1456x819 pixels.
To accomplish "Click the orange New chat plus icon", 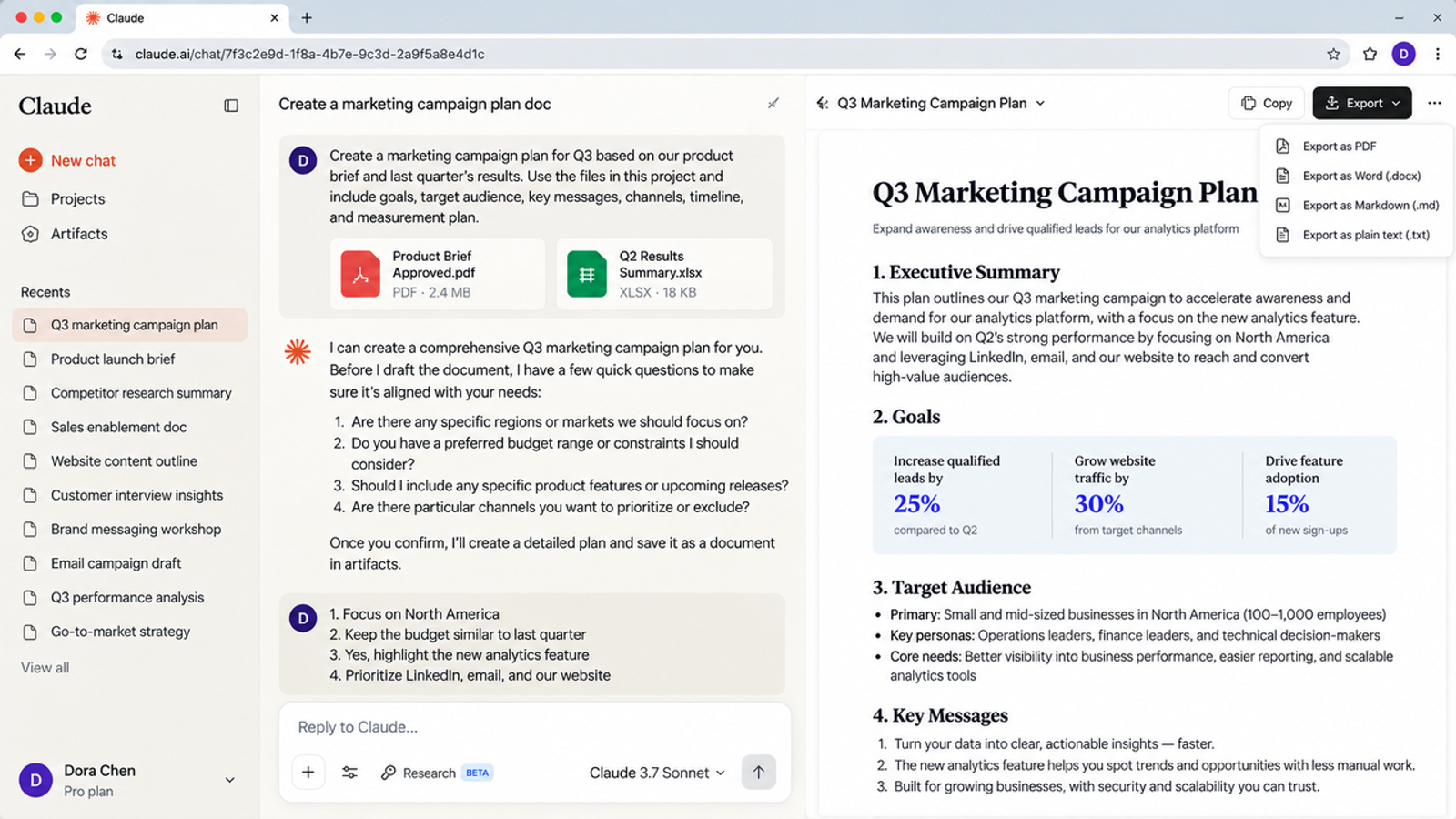I will (30, 160).
